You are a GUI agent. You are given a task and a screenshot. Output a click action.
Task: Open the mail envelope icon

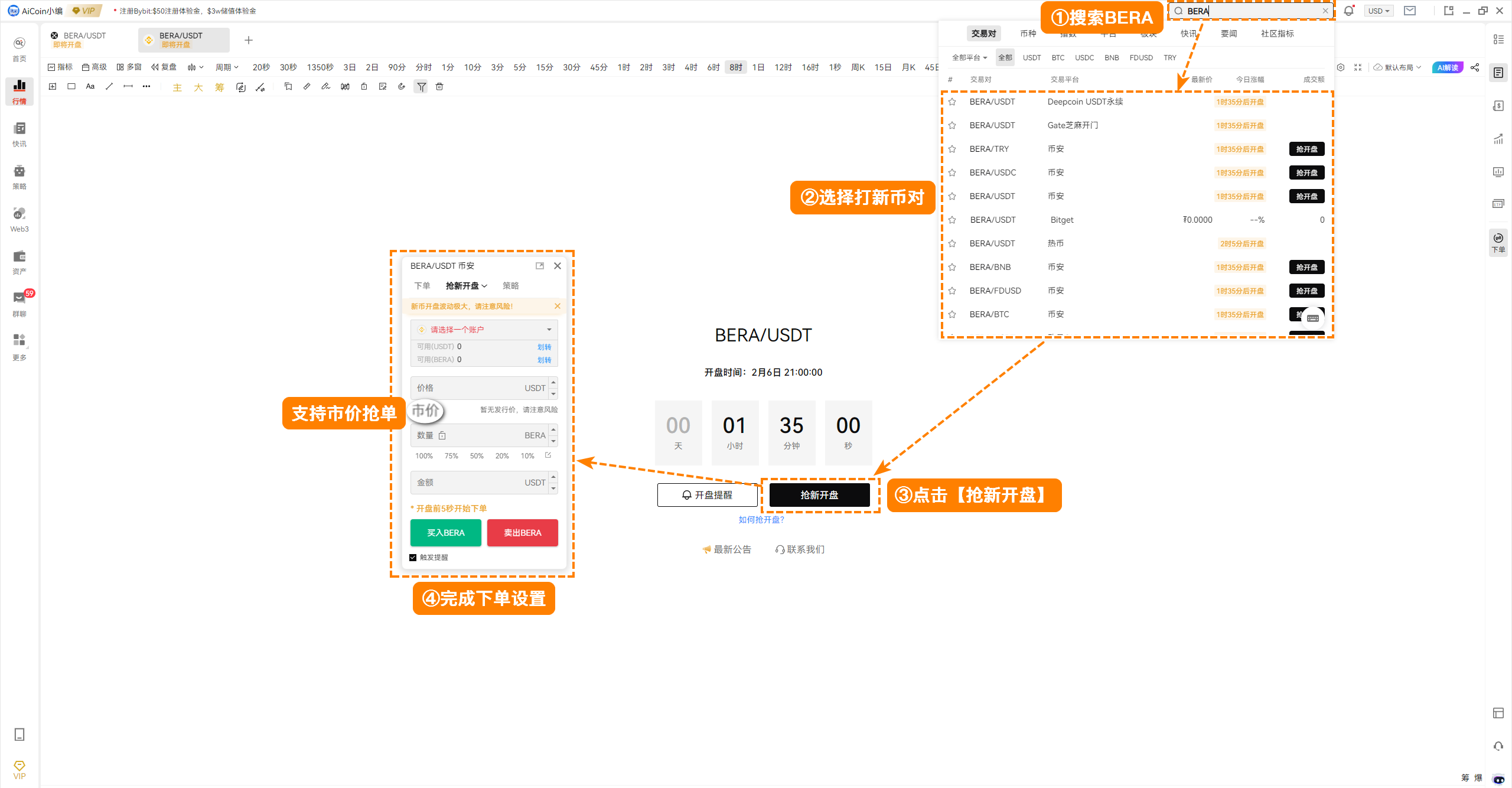click(x=1410, y=11)
